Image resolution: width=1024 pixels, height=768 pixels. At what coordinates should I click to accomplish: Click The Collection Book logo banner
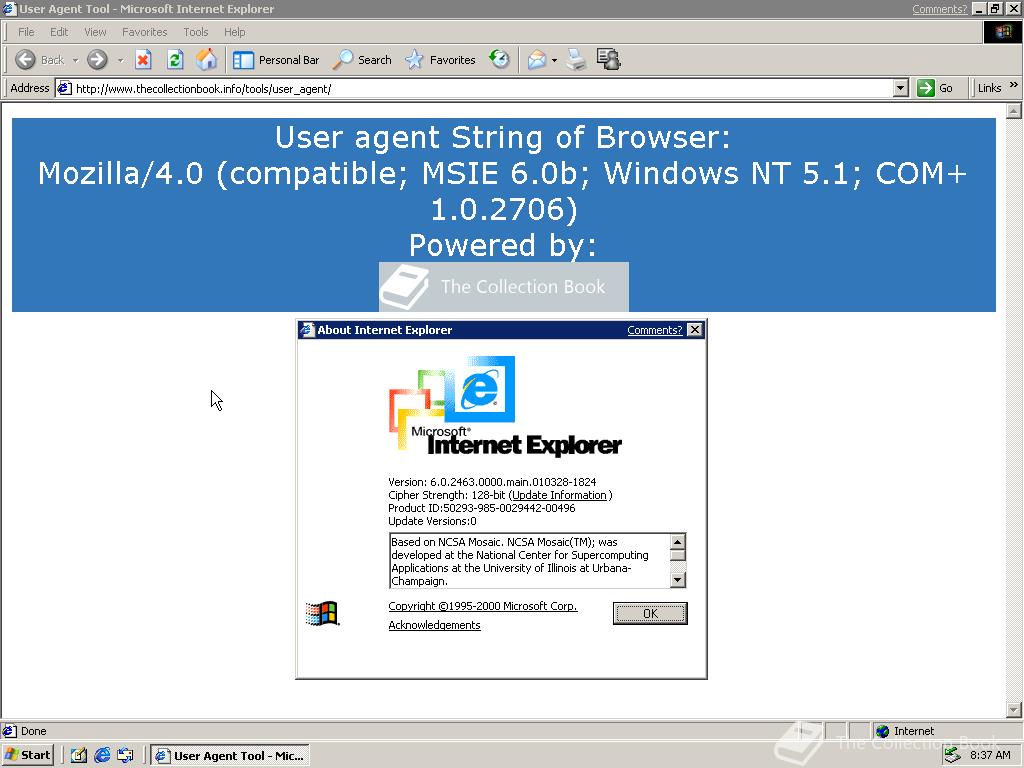pos(504,287)
